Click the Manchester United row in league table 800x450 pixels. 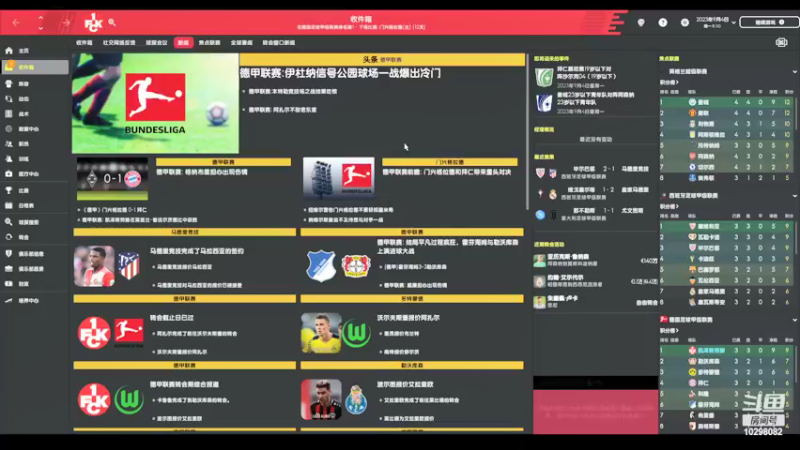click(727, 113)
